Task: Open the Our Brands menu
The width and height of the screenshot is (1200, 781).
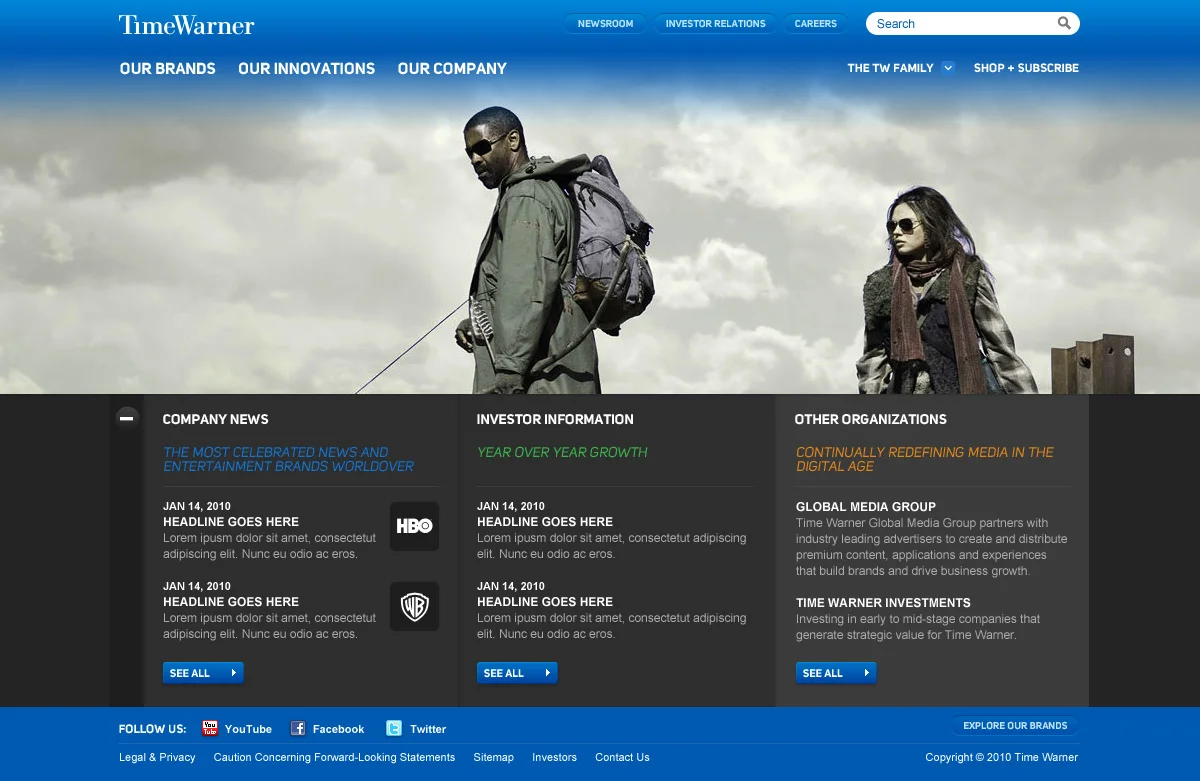Action: [168, 69]
